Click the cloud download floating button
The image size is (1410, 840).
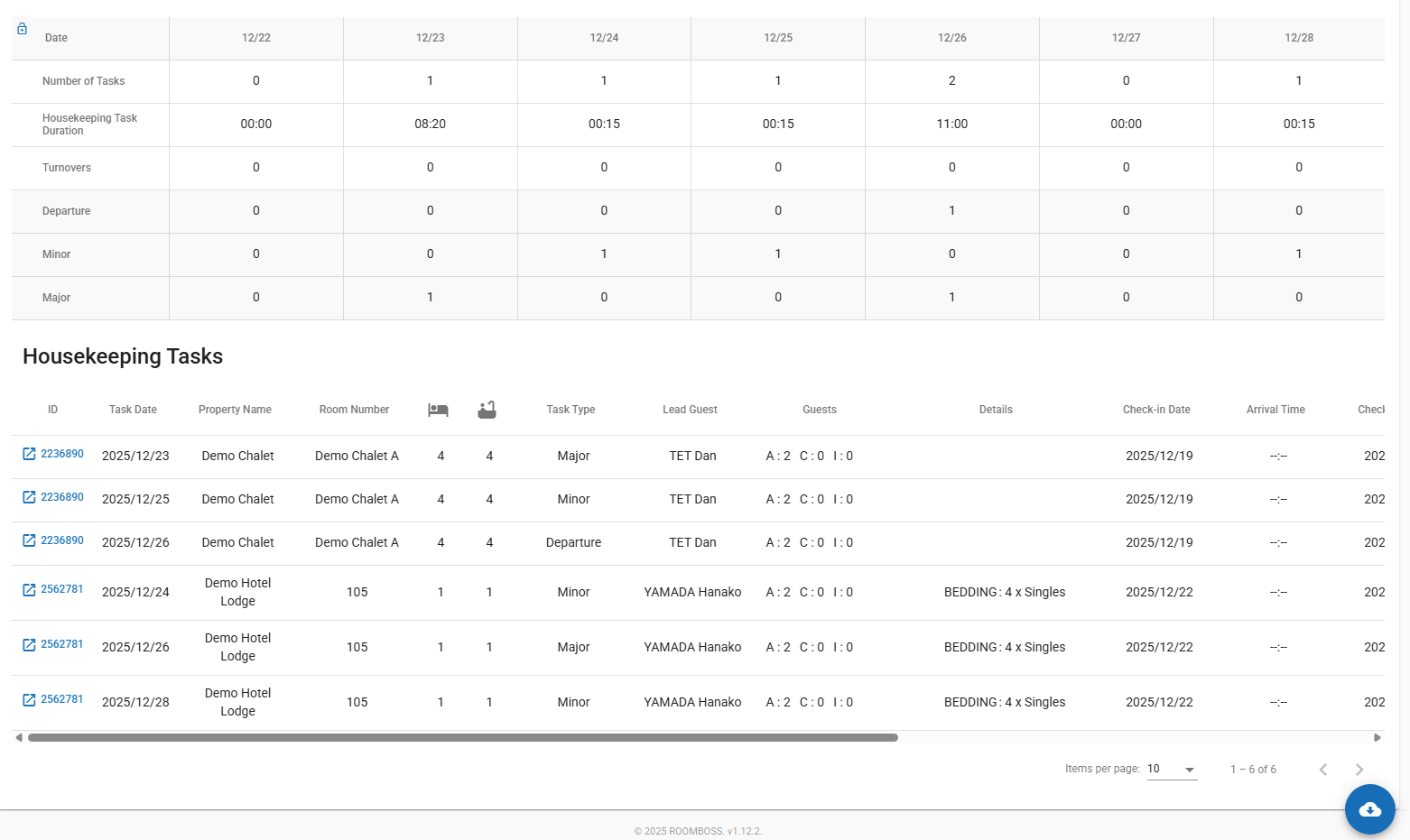tap(1369, 809)
